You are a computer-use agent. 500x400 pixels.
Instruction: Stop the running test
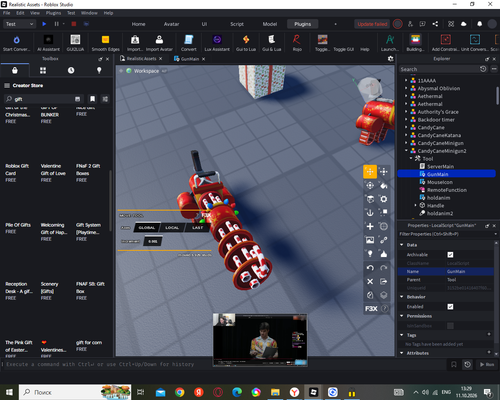pyautogui.click(x=74, y=24)
